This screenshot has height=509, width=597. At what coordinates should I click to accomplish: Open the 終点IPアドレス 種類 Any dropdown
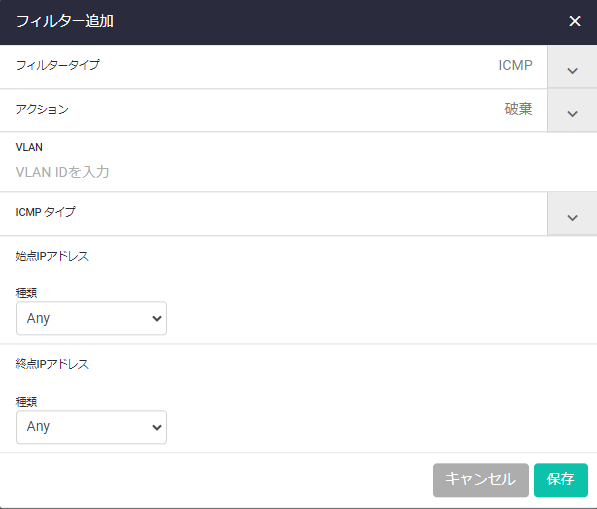click(91, 427)
